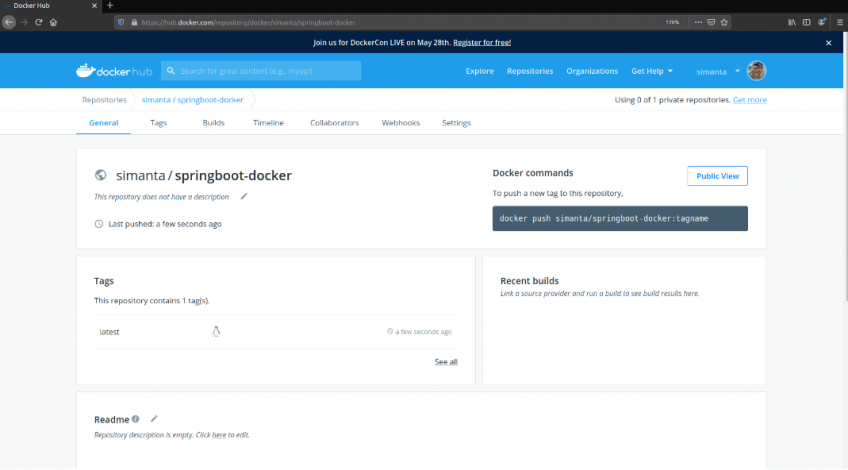Click the Docker Hub whale logo

pos(114,71)
